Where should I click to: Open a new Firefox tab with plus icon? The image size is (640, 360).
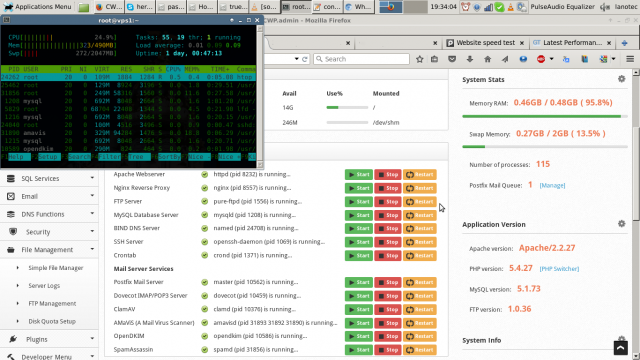(624, 43)
